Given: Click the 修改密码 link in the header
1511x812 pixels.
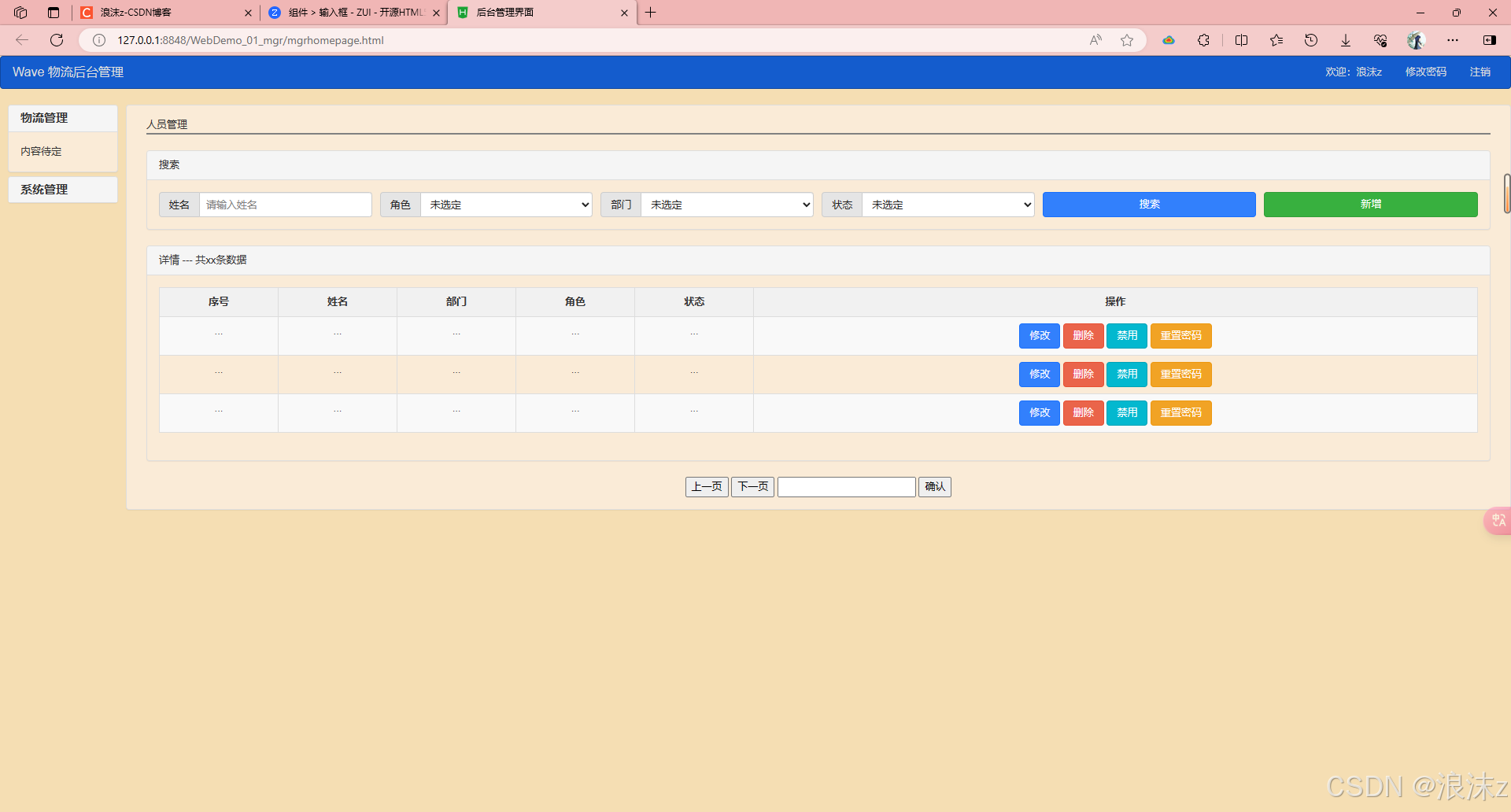Looking at the screenshot, I should click(x=1426, y=72).
